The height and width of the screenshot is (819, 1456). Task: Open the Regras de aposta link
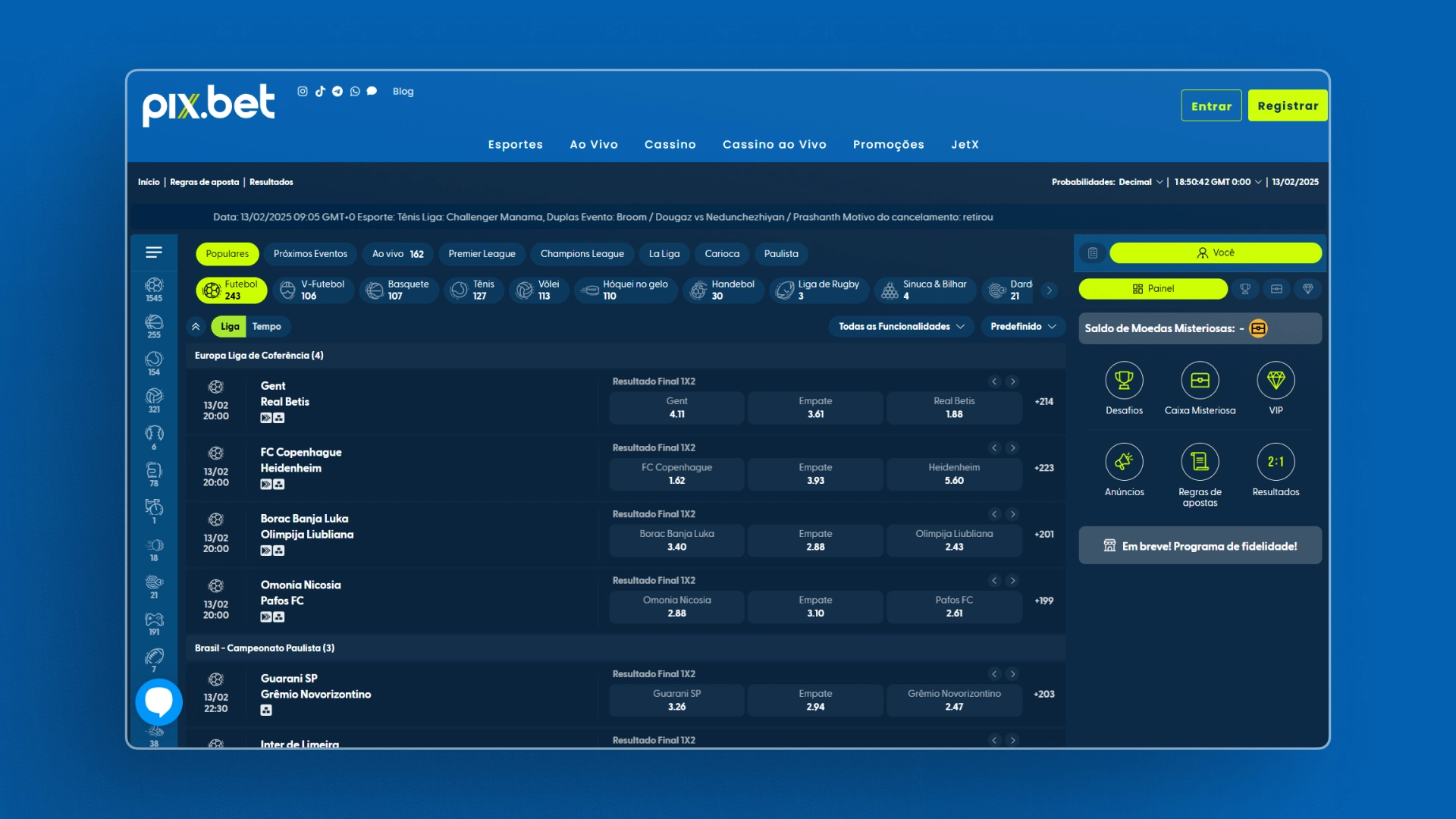(x=204, y=182)
